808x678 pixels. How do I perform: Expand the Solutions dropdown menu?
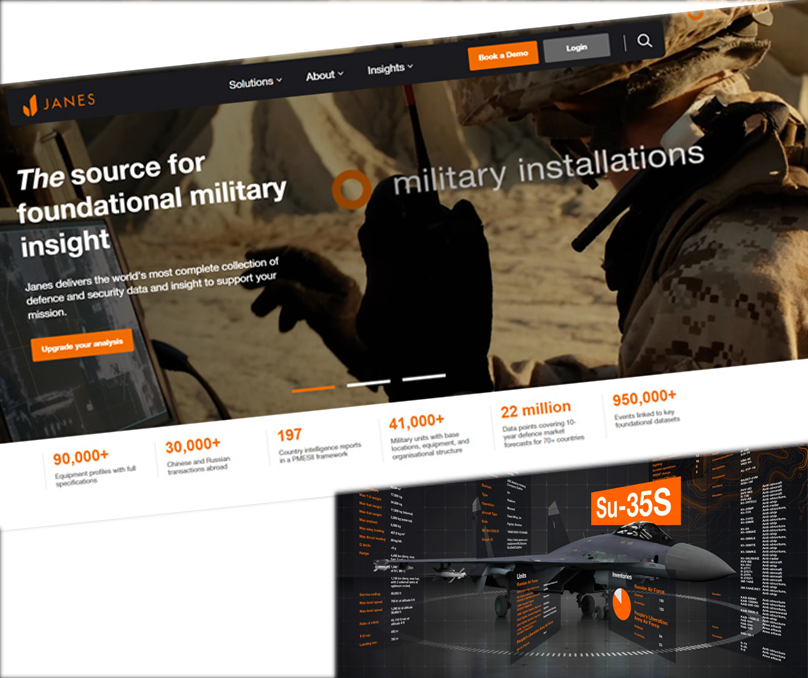tap(255, 83)
